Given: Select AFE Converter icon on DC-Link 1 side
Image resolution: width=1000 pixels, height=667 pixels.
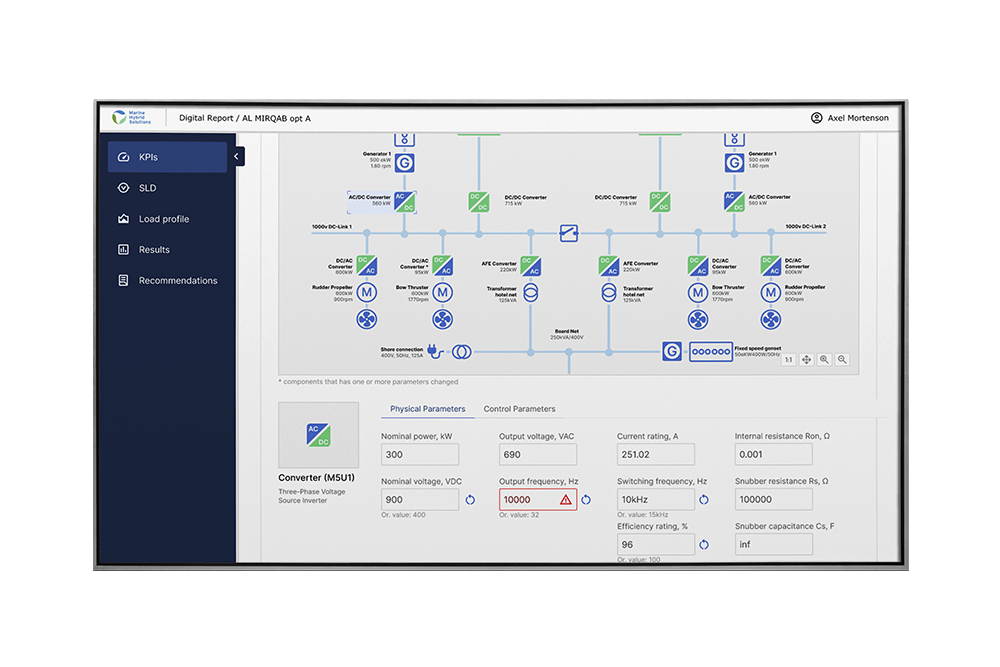Looking at the screenshot, I should point(531,266).
